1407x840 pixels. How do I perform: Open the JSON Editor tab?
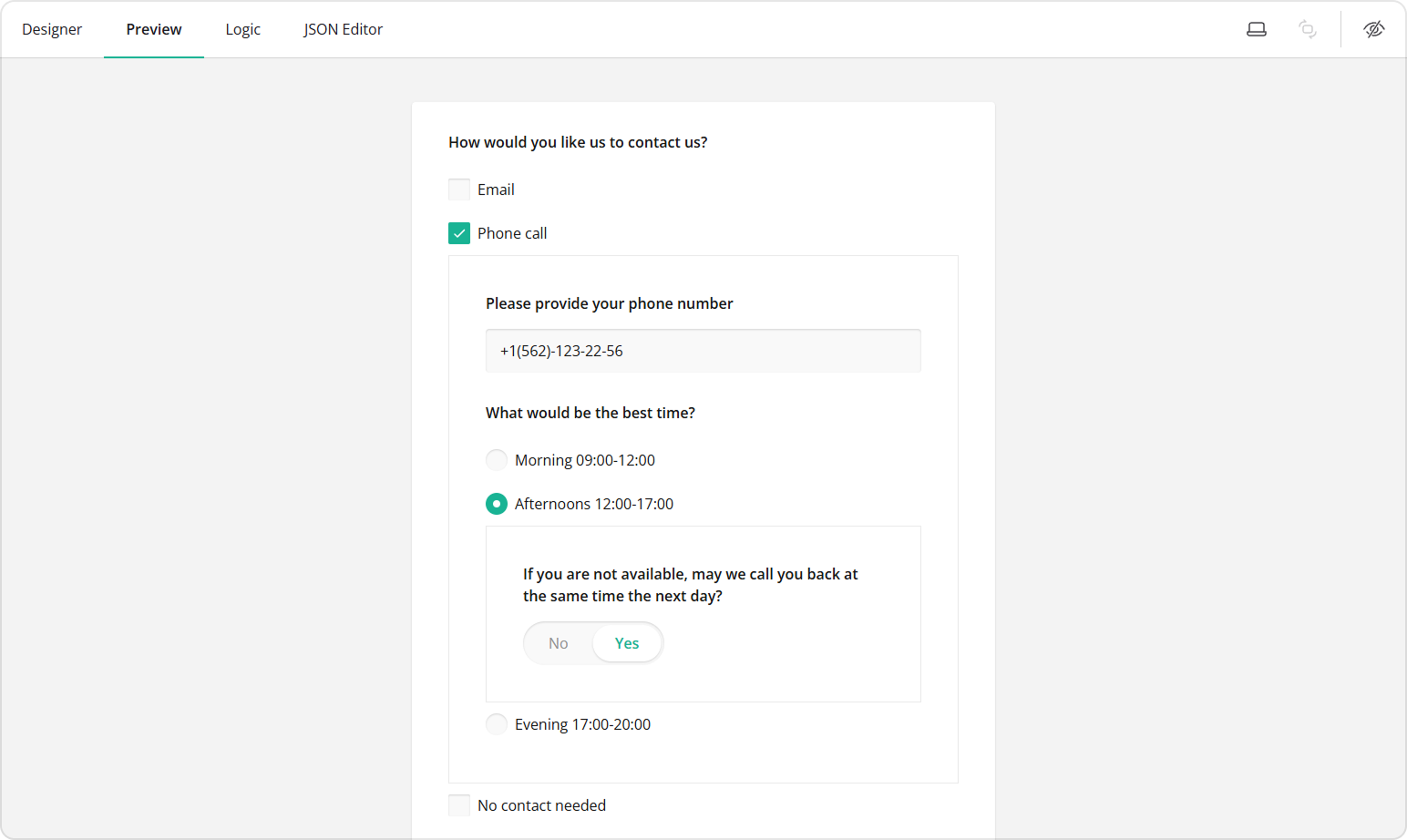click(343, 28)
